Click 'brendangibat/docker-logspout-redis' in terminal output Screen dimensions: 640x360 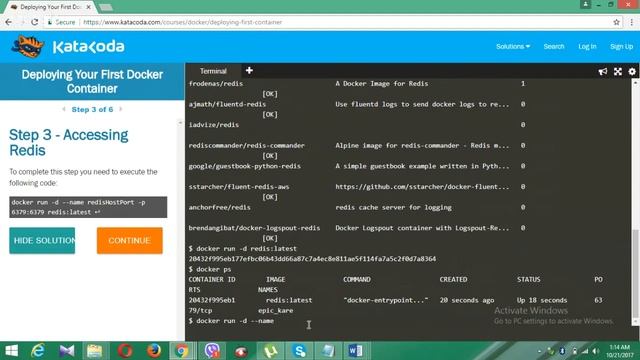point(254,228)
